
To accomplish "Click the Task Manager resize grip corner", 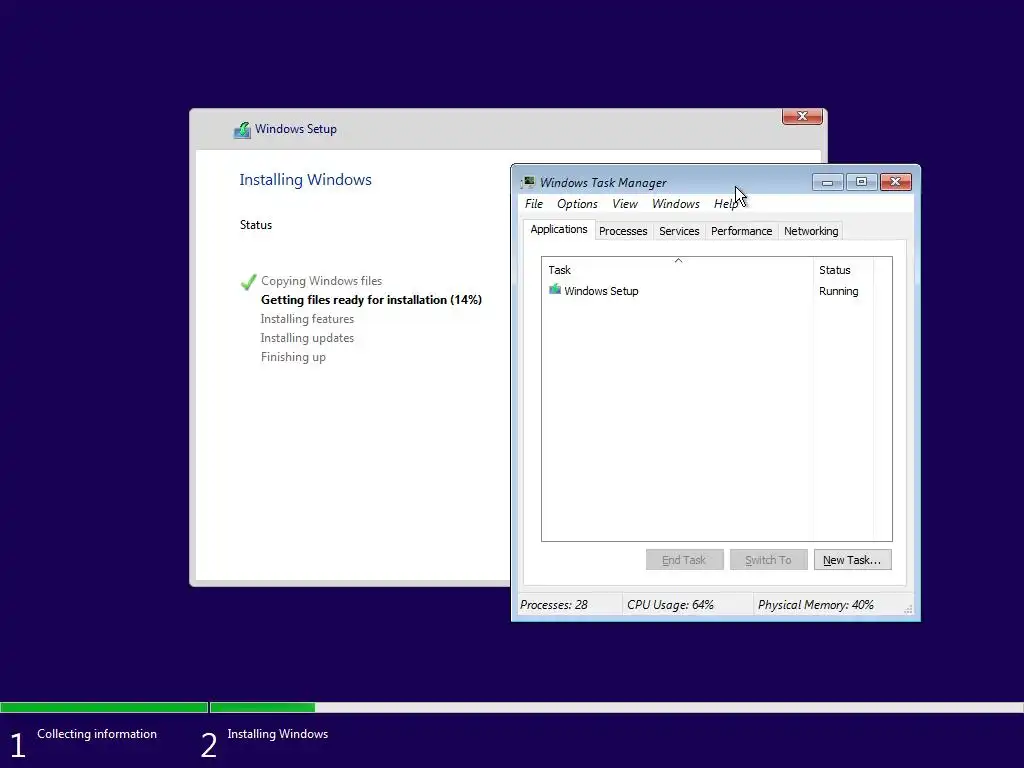I will [x=908, y=609].
